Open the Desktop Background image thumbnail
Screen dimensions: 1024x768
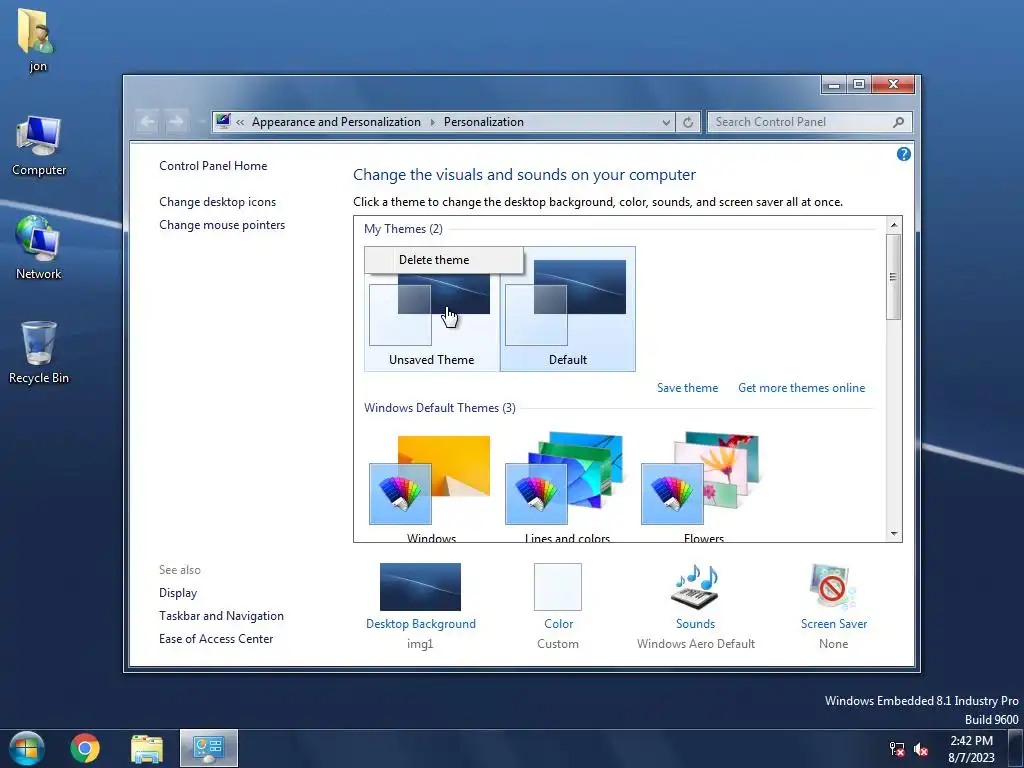420,587
